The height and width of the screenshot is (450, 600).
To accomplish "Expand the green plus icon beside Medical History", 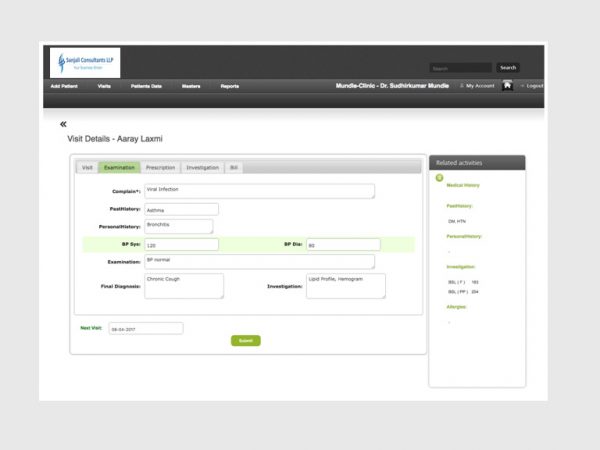I will [x=439, y=178].
